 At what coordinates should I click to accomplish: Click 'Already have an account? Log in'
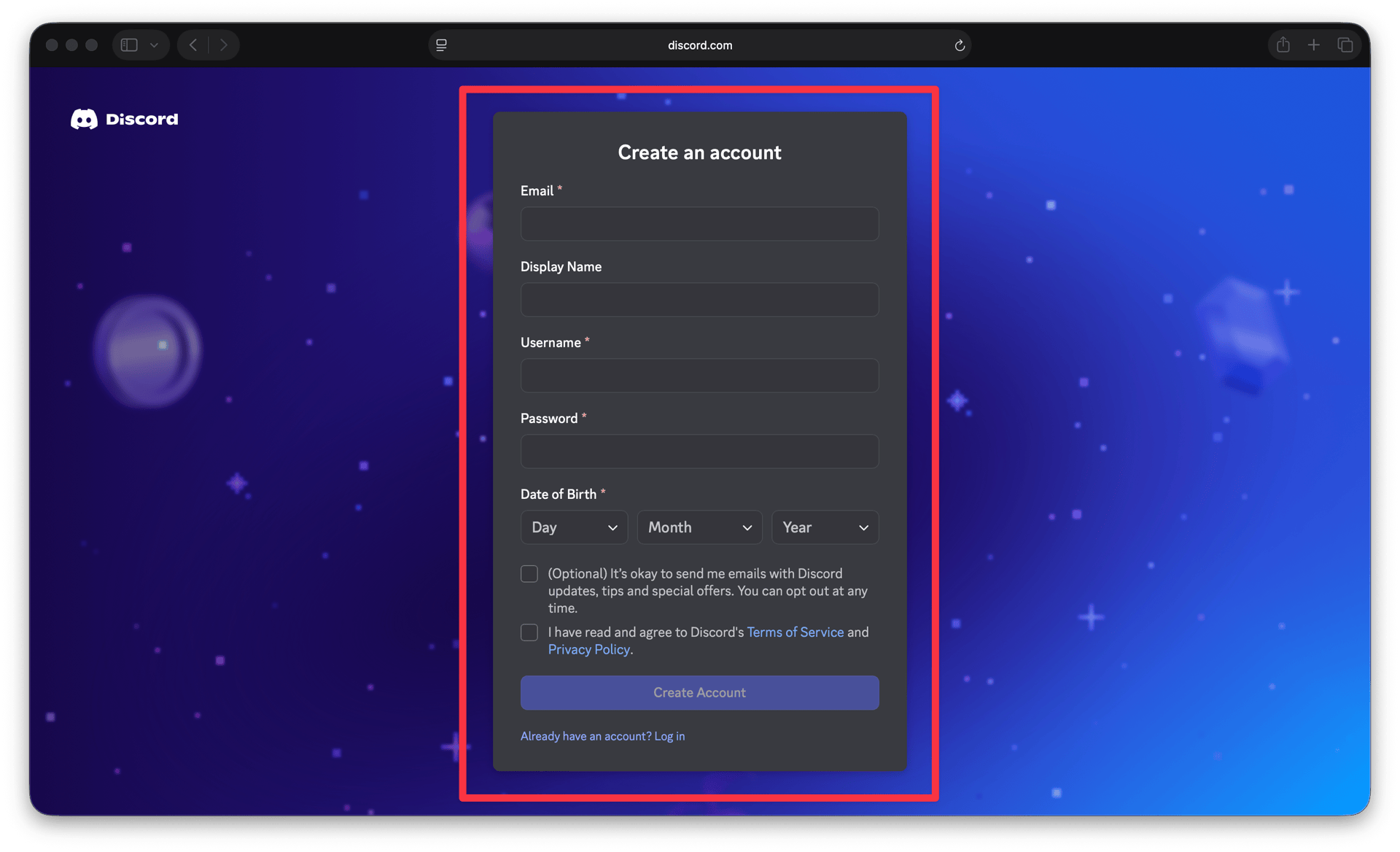[602, 736]
